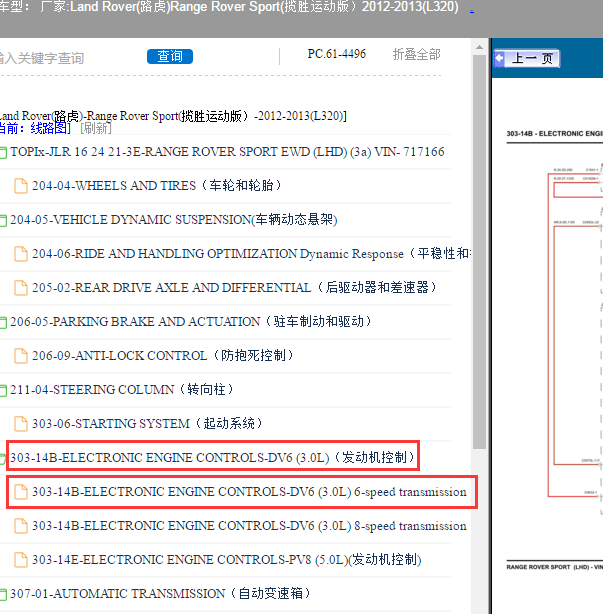This screenshot has width=603, height=614.
Task: Click the 上一页 previous page button
Action: 526,59
